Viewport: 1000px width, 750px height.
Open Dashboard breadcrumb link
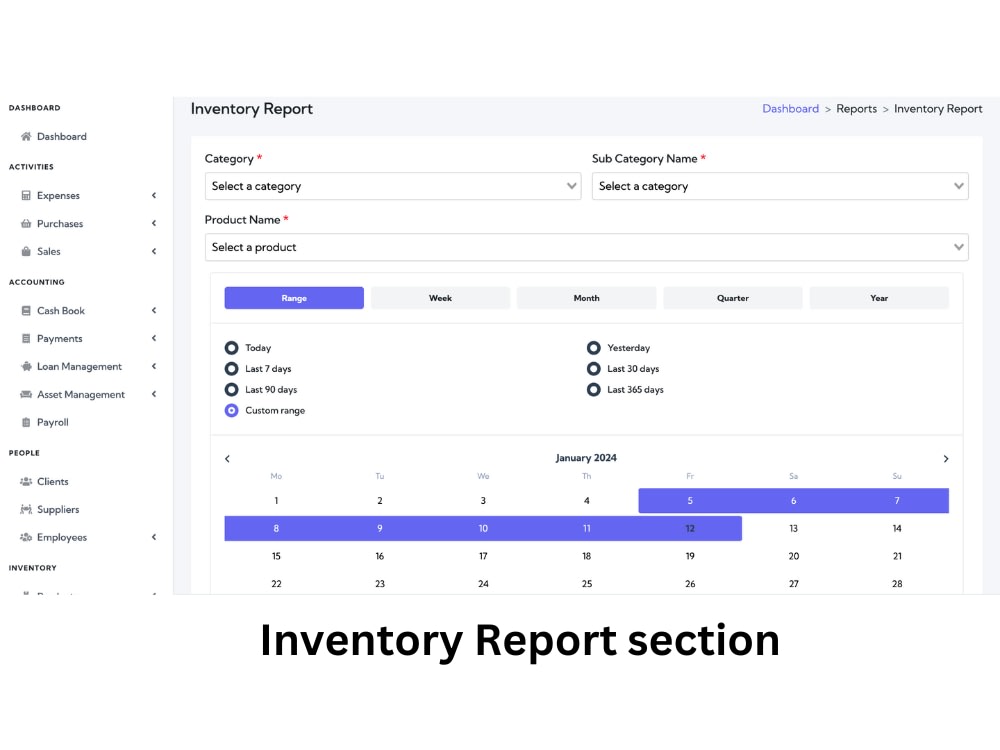click(x=790, y=109)
